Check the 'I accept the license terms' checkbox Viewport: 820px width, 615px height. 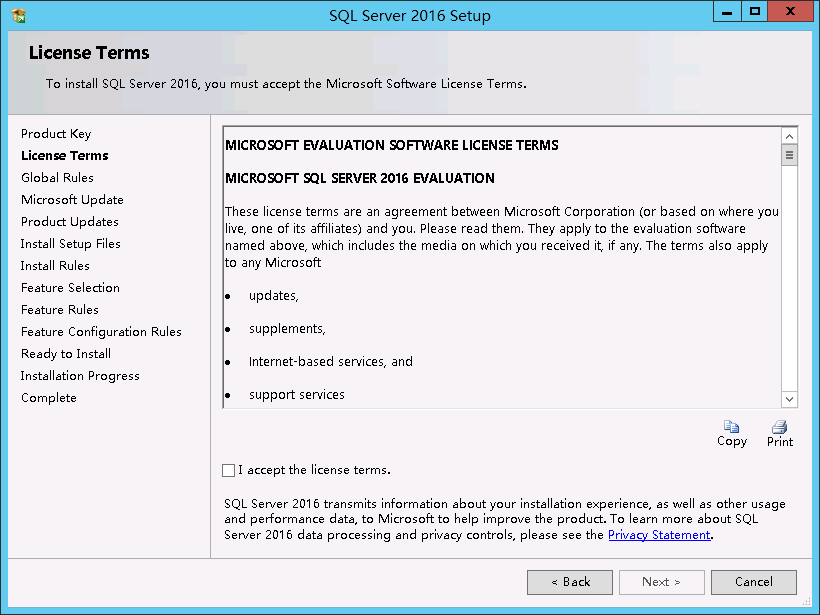pyautogui.click(x=229, y=470)
